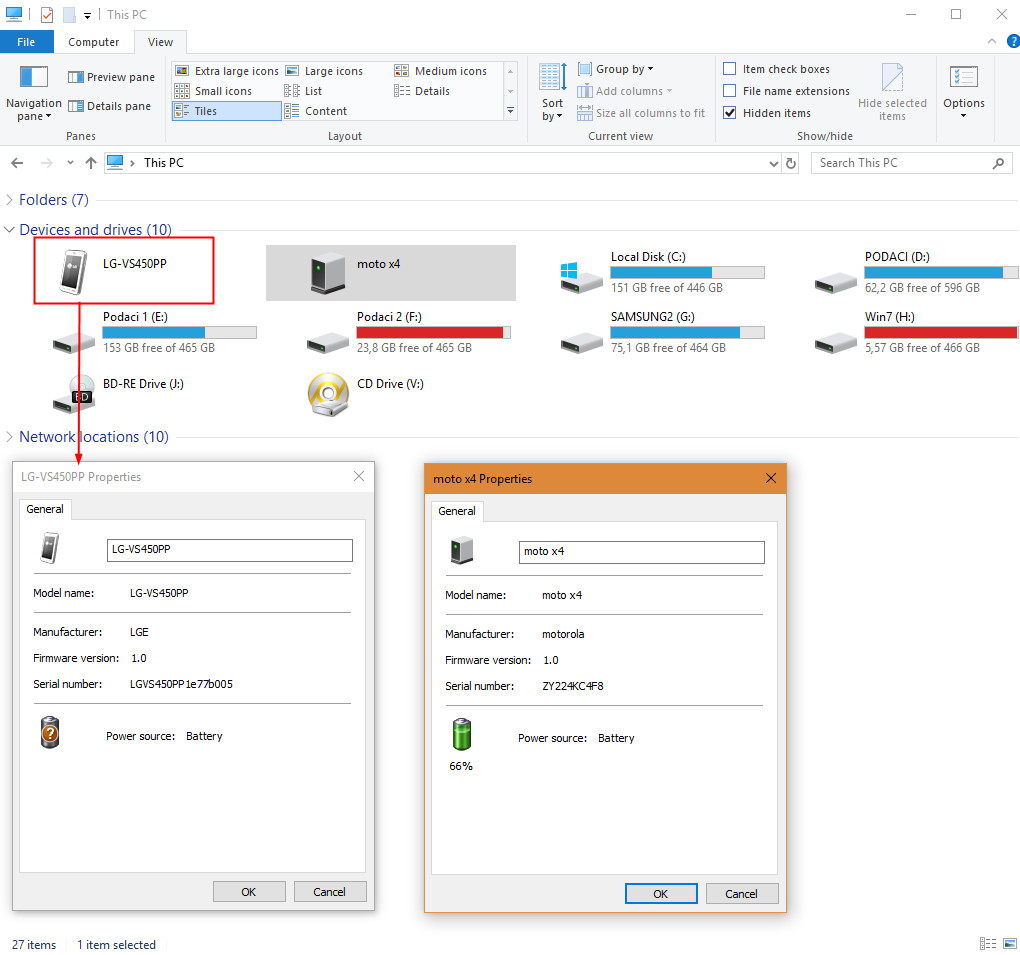Expand the Network locations (10) group
1020x955 pixels.
10,437
